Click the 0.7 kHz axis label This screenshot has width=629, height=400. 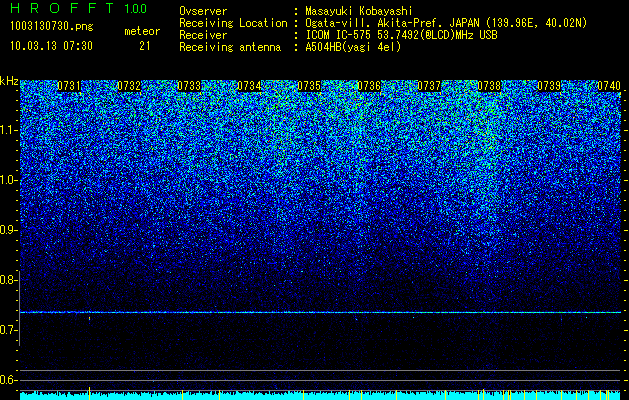[9, 330]
